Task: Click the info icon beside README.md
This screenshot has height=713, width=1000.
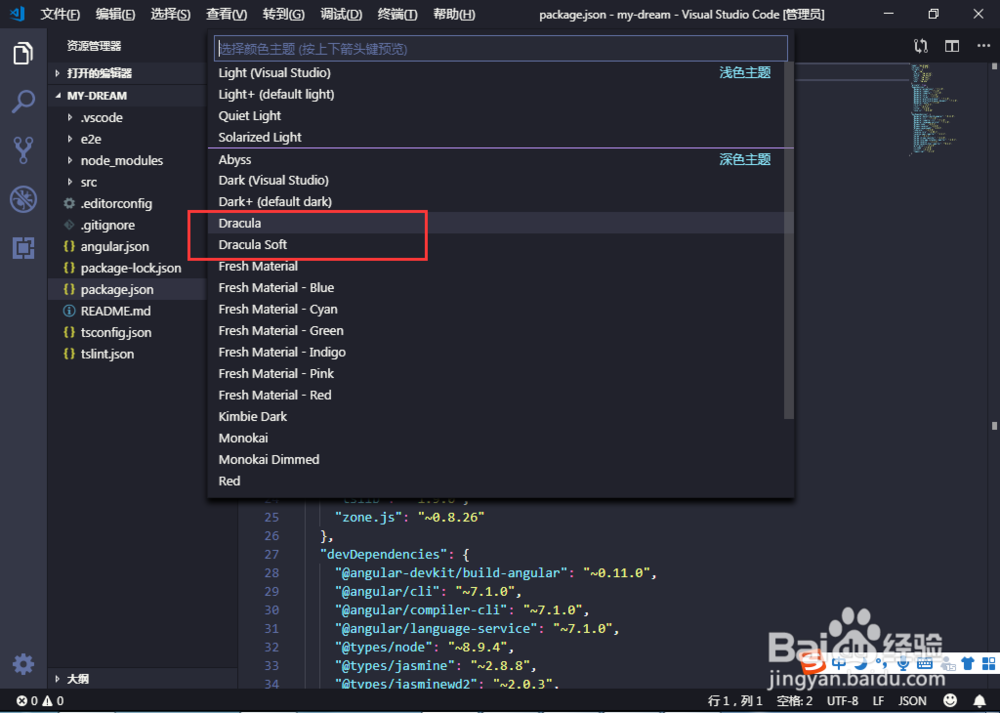Action: 69,311
